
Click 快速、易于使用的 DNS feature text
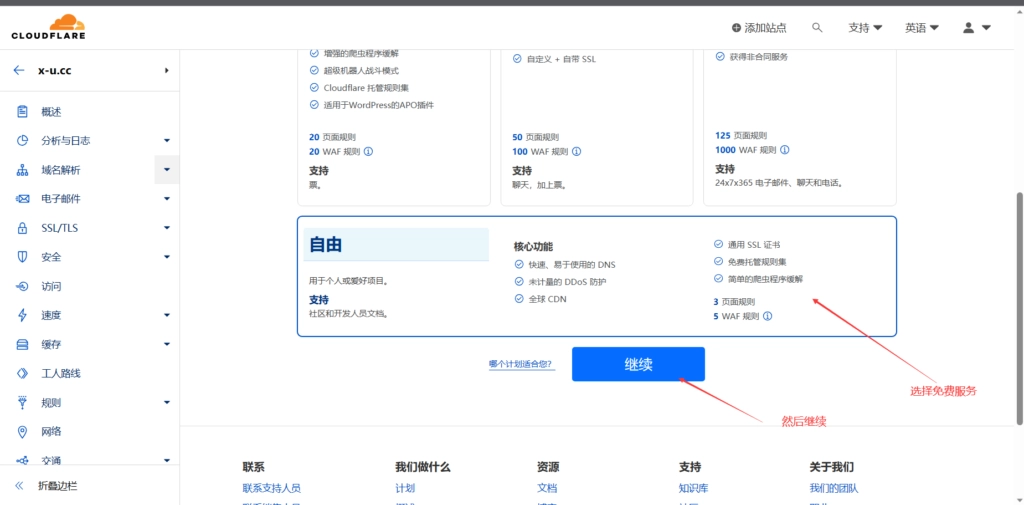tap(571, 265)
